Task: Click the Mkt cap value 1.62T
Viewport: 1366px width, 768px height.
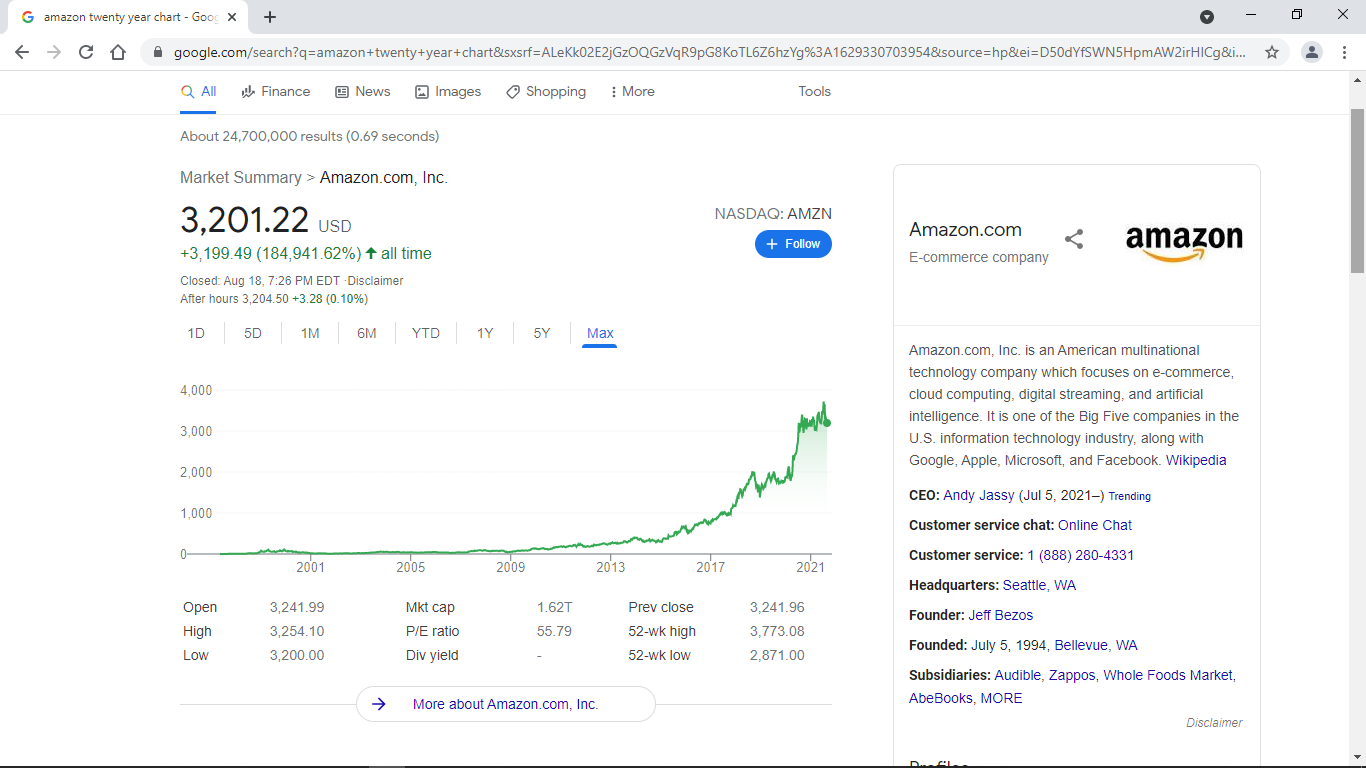Action: coord(554,607)
